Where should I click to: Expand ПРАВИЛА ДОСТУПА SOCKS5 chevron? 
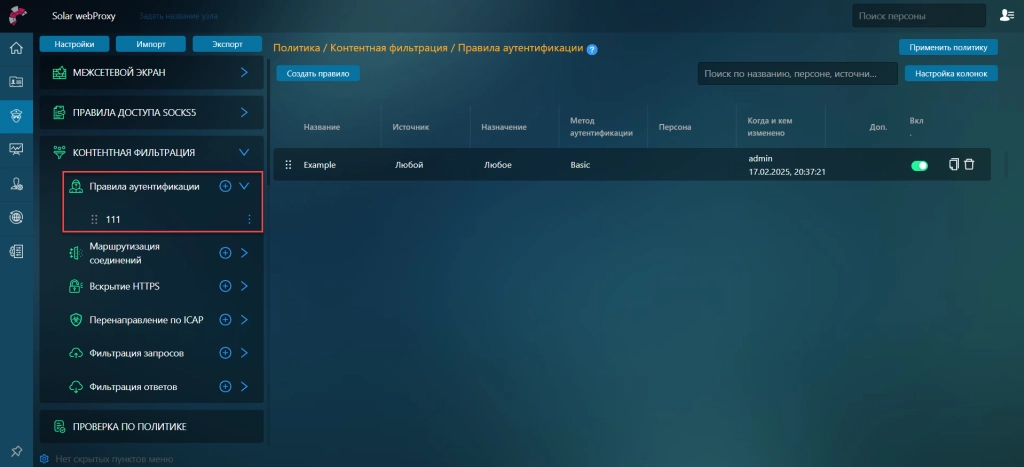(244, 112)
